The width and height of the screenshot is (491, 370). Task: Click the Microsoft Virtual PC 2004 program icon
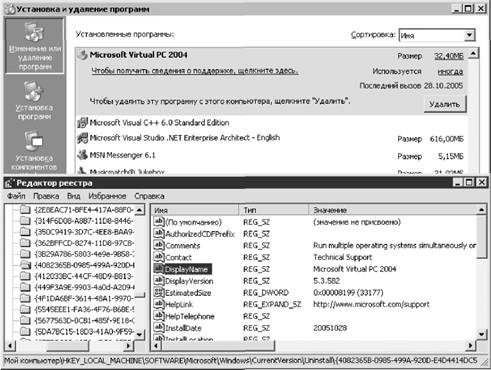point(82,55)
